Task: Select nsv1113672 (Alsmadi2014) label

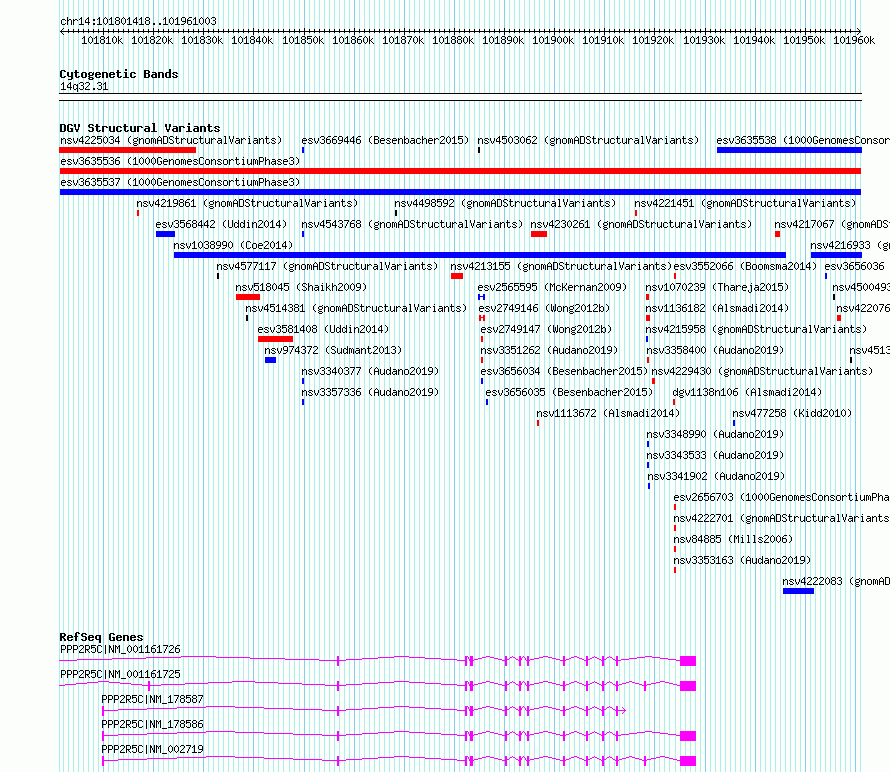Action: [x=608, y=413]
